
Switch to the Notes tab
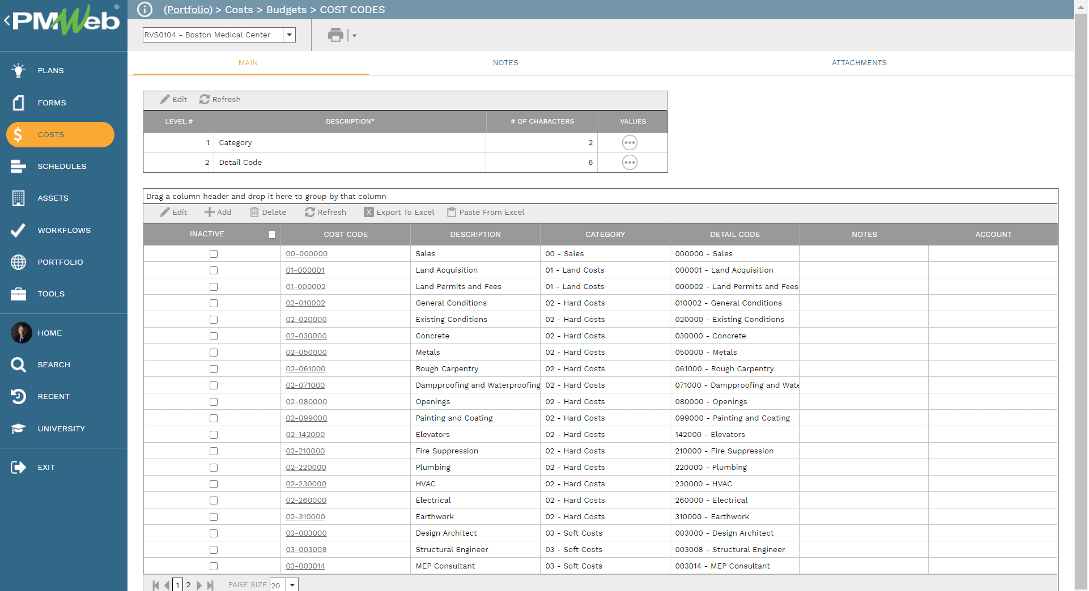505,61
